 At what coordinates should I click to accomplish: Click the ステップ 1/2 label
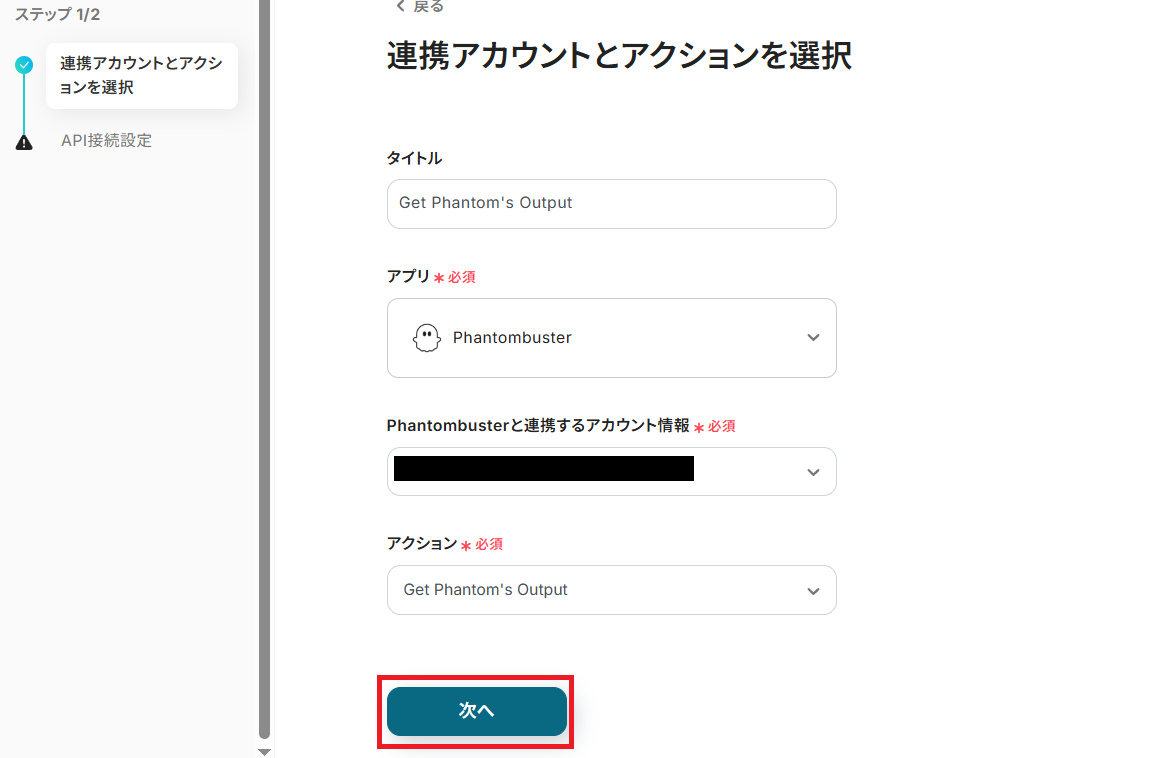point(57,15)
